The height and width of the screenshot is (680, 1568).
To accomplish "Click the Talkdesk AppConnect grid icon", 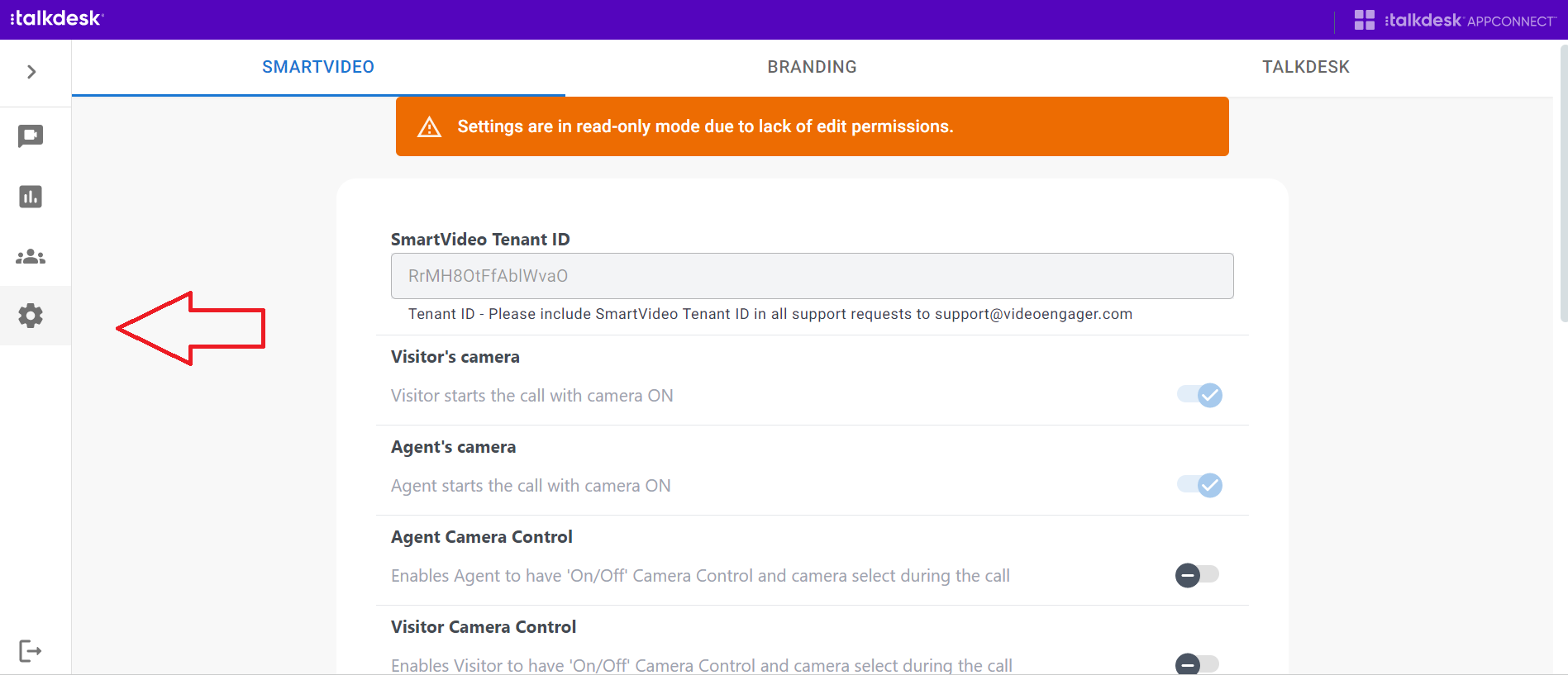I will point(1365,20).
